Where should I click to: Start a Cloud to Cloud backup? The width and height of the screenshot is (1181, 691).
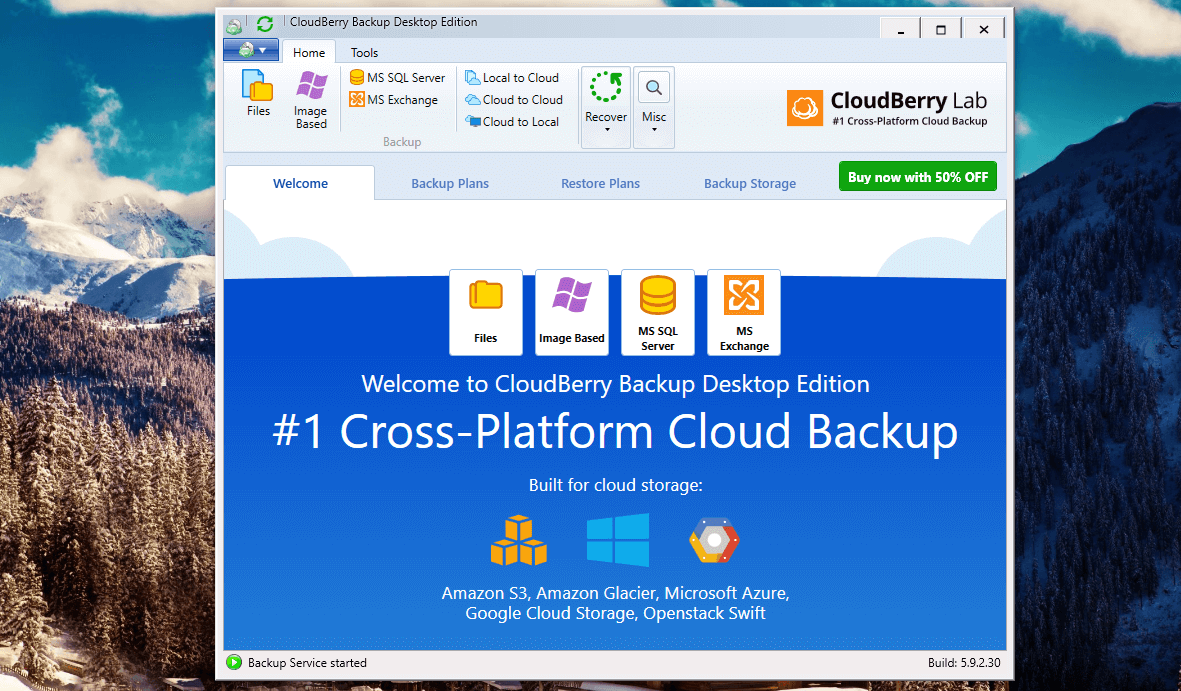(x=514, y=100)
